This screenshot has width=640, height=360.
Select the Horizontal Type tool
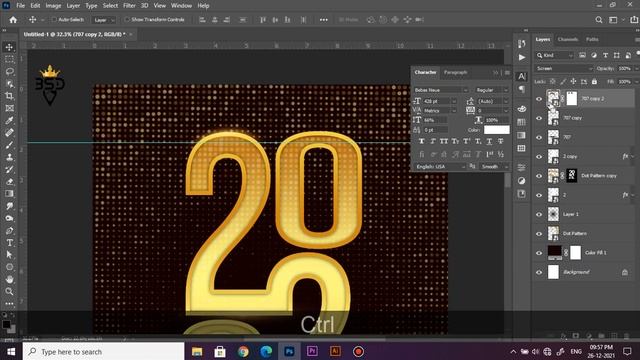click(9, 243)
